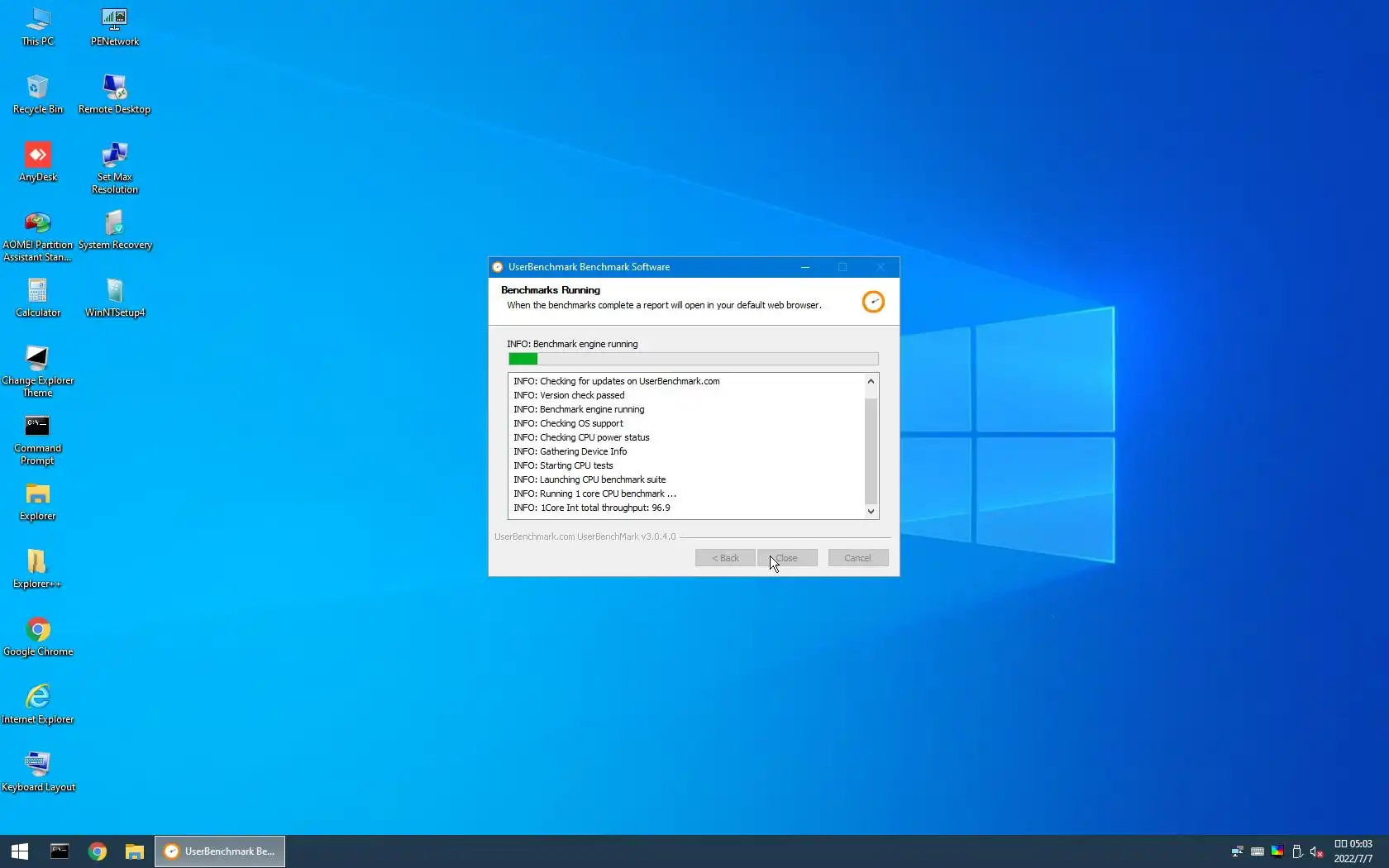Viewport: 1389px width, 868px height.
Task: Click the taskbar clock showing 05:03
Action: click(x=1353, y=851)
